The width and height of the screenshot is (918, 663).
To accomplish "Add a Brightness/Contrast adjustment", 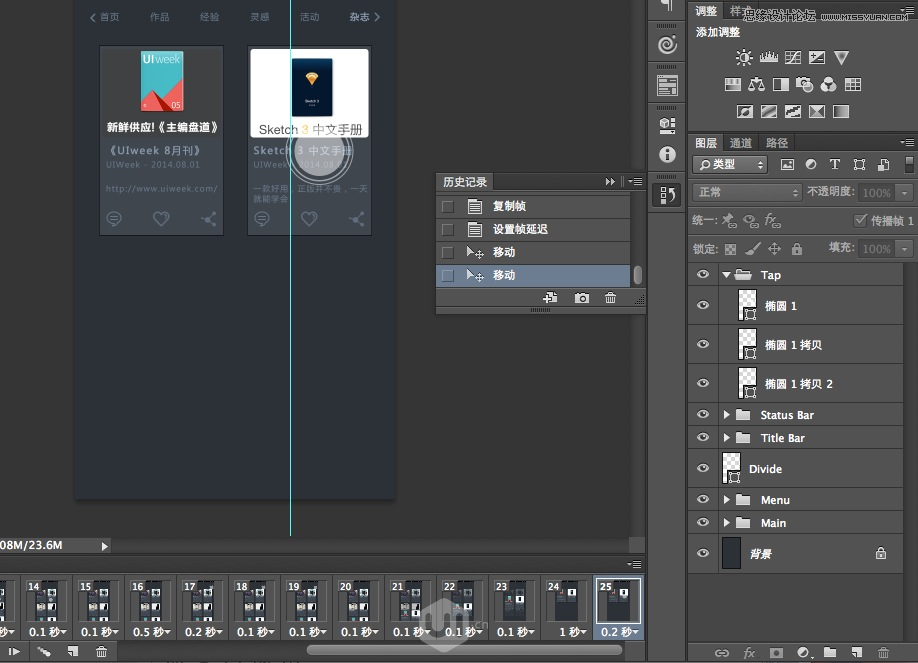I will click(744, 57).
